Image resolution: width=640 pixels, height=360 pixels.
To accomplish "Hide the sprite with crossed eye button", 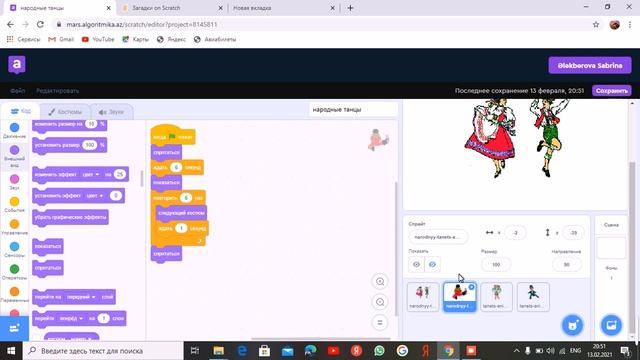I will coord(432,264).
